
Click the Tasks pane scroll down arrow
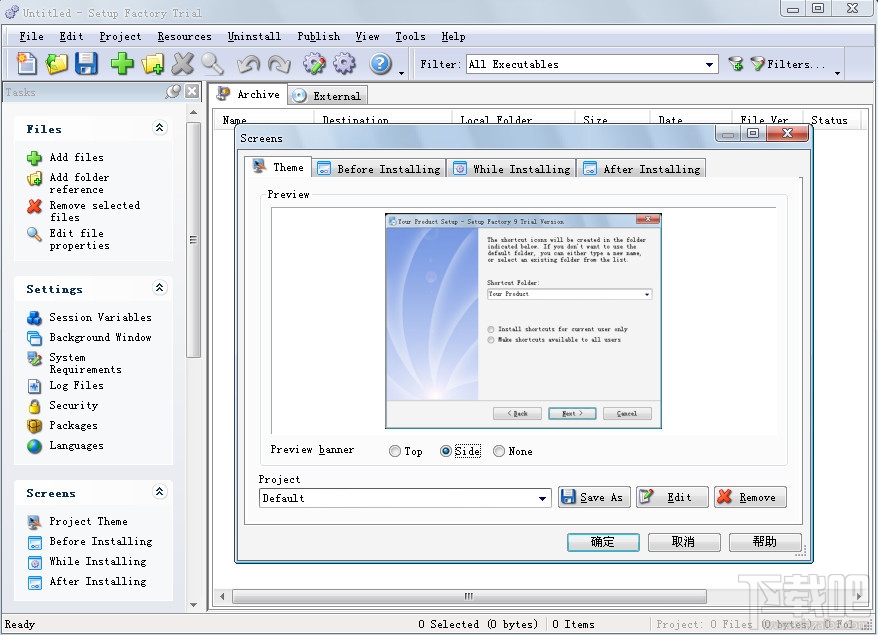pos(193,605)
